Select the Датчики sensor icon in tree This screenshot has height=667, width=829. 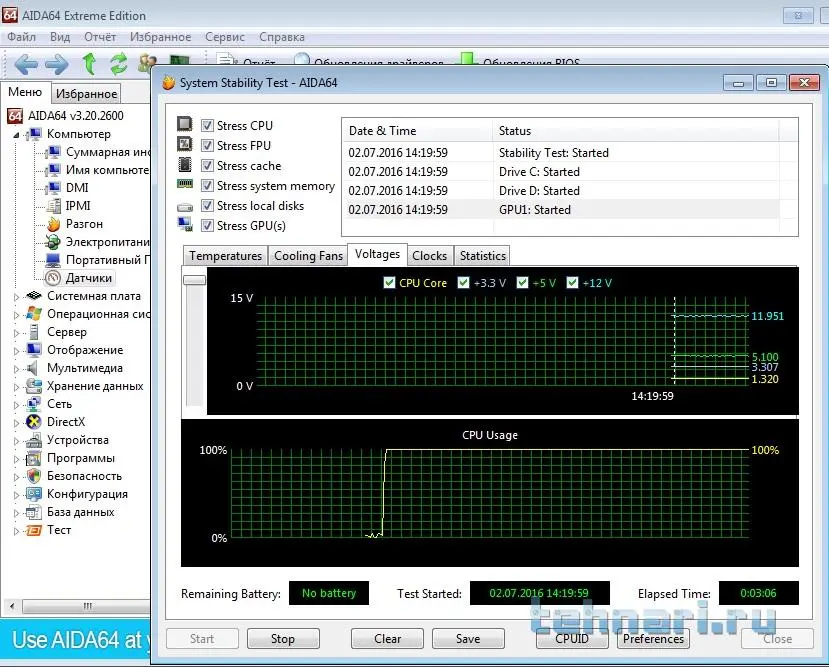[54, 278]
